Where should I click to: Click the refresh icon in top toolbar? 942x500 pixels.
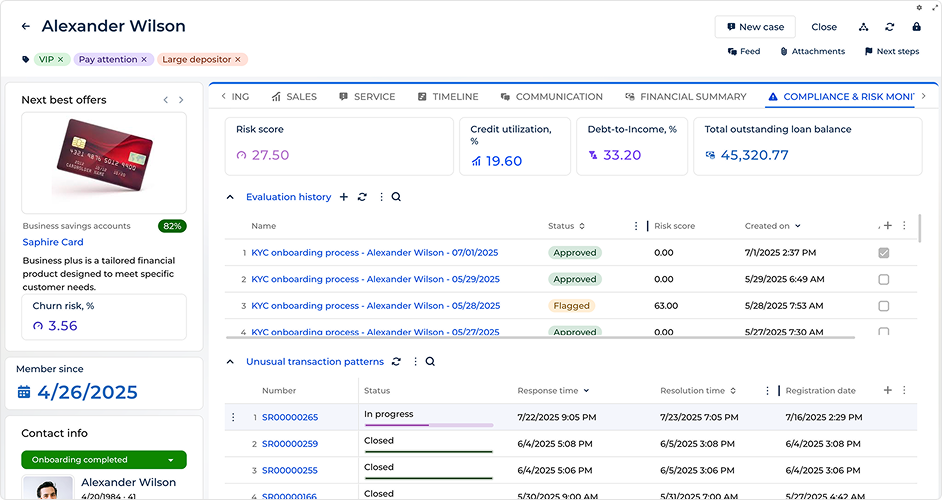tap(890, 27)
